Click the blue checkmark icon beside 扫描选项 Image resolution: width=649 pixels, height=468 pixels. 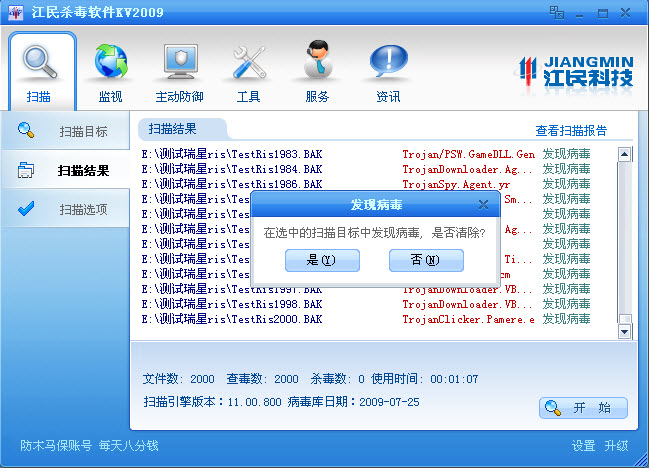tap(26, 209)
